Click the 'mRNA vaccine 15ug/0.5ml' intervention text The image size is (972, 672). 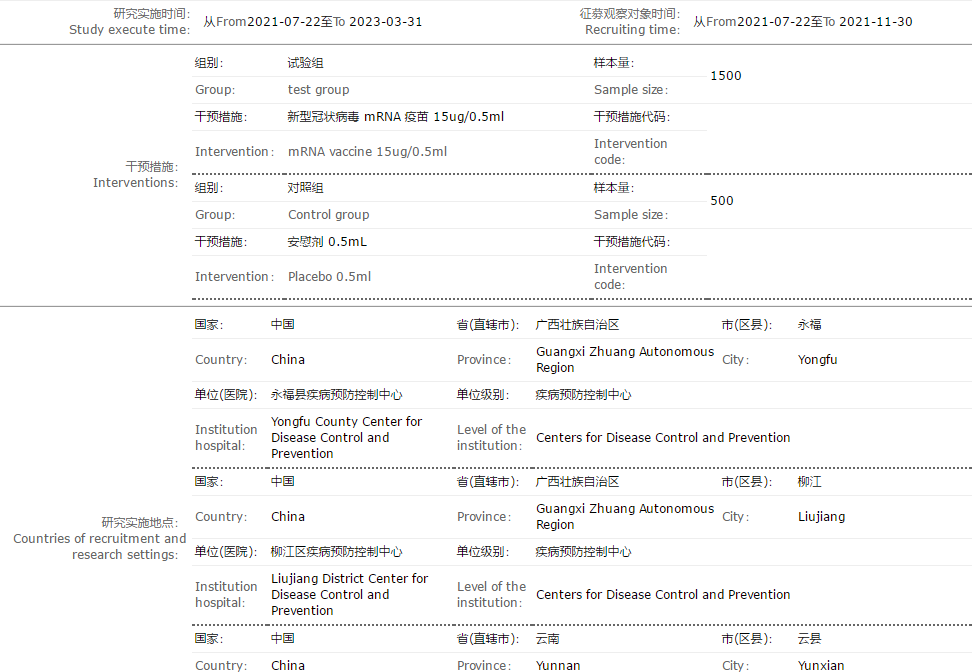(x=367, y=152)
